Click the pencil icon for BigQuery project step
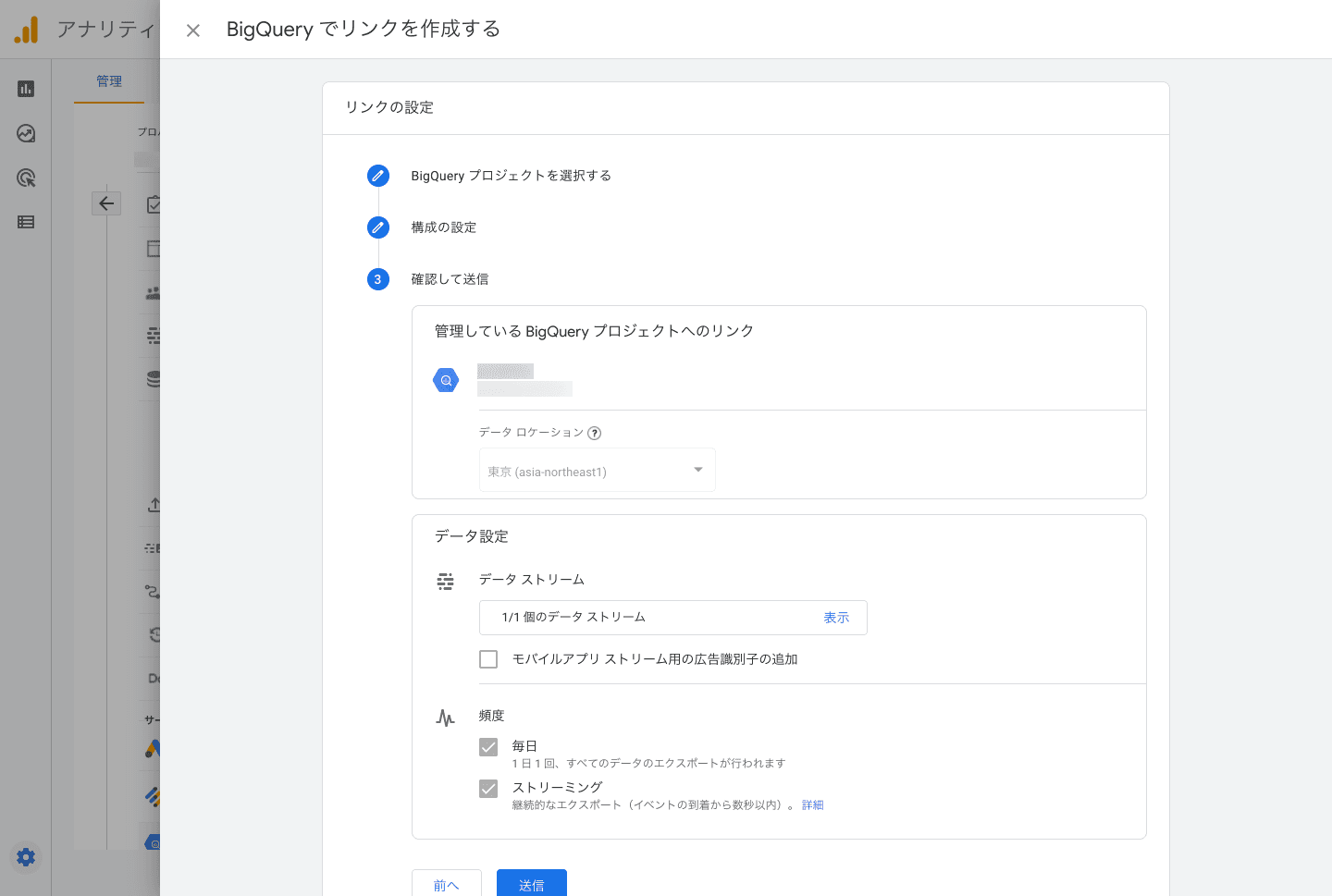This screenshot has width=1332, height=896. [378, 176]
